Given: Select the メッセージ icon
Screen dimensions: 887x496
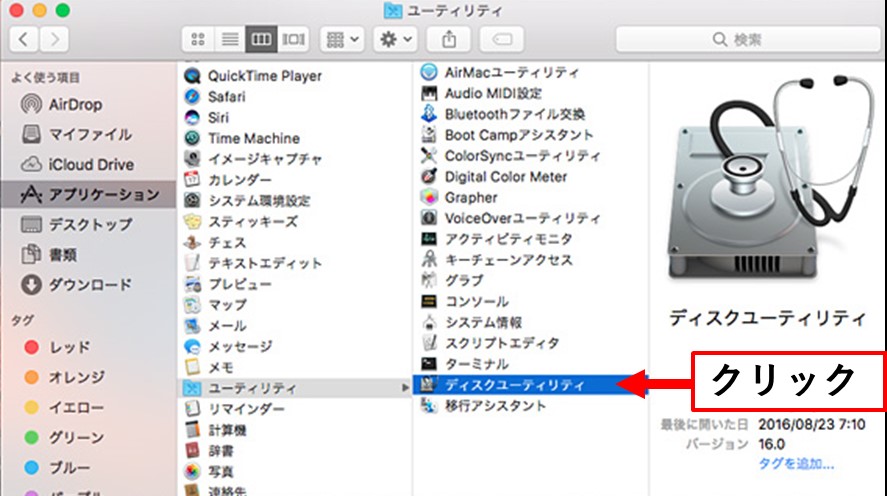Looking at the screenshot, I should click(x=192, y=347).
